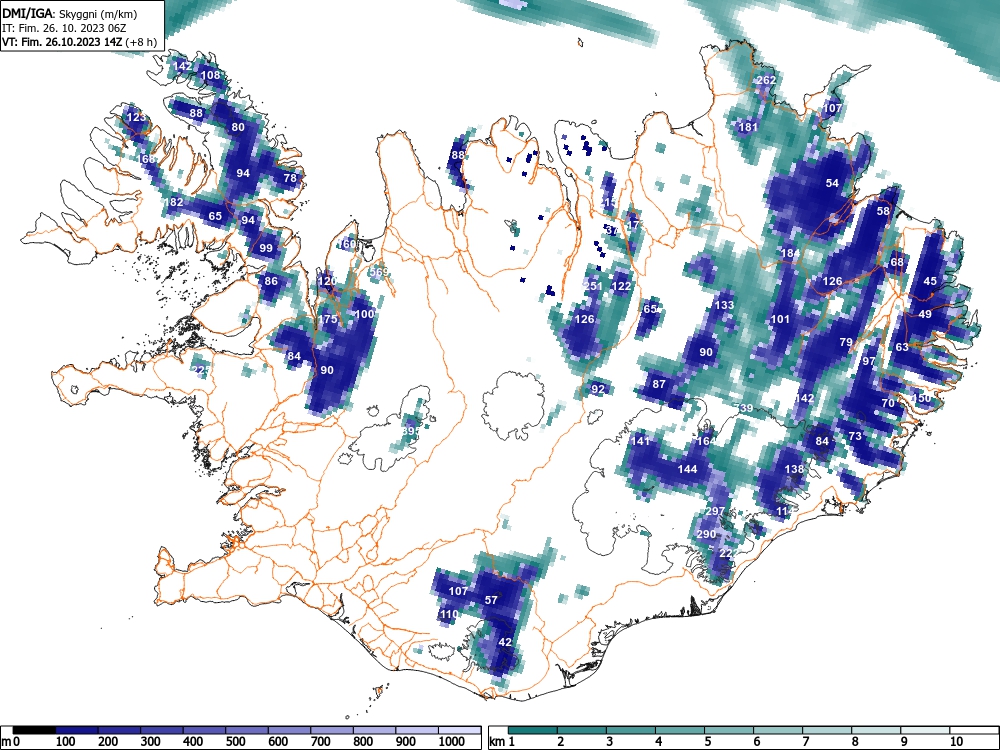Screen dimensions: 1000x750
Task: Click the legend swatch between 500 and 600 m
Action: pos(247,730)
